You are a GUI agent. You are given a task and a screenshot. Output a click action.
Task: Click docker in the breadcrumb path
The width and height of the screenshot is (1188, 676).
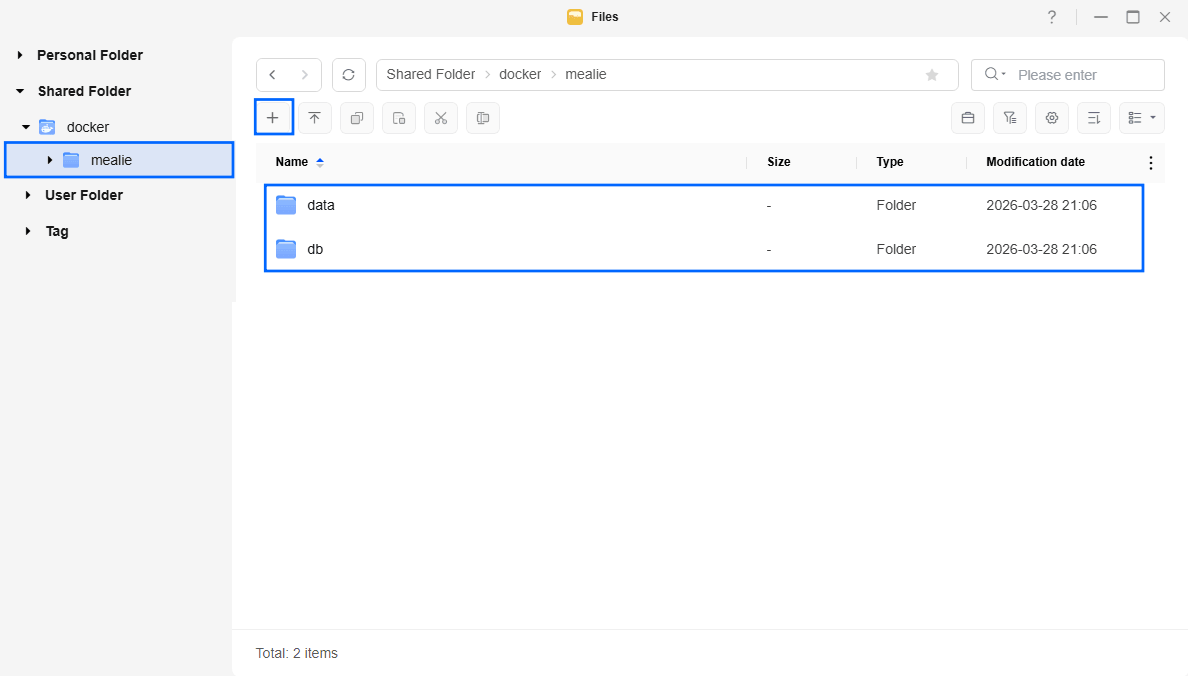coord(520,75)
